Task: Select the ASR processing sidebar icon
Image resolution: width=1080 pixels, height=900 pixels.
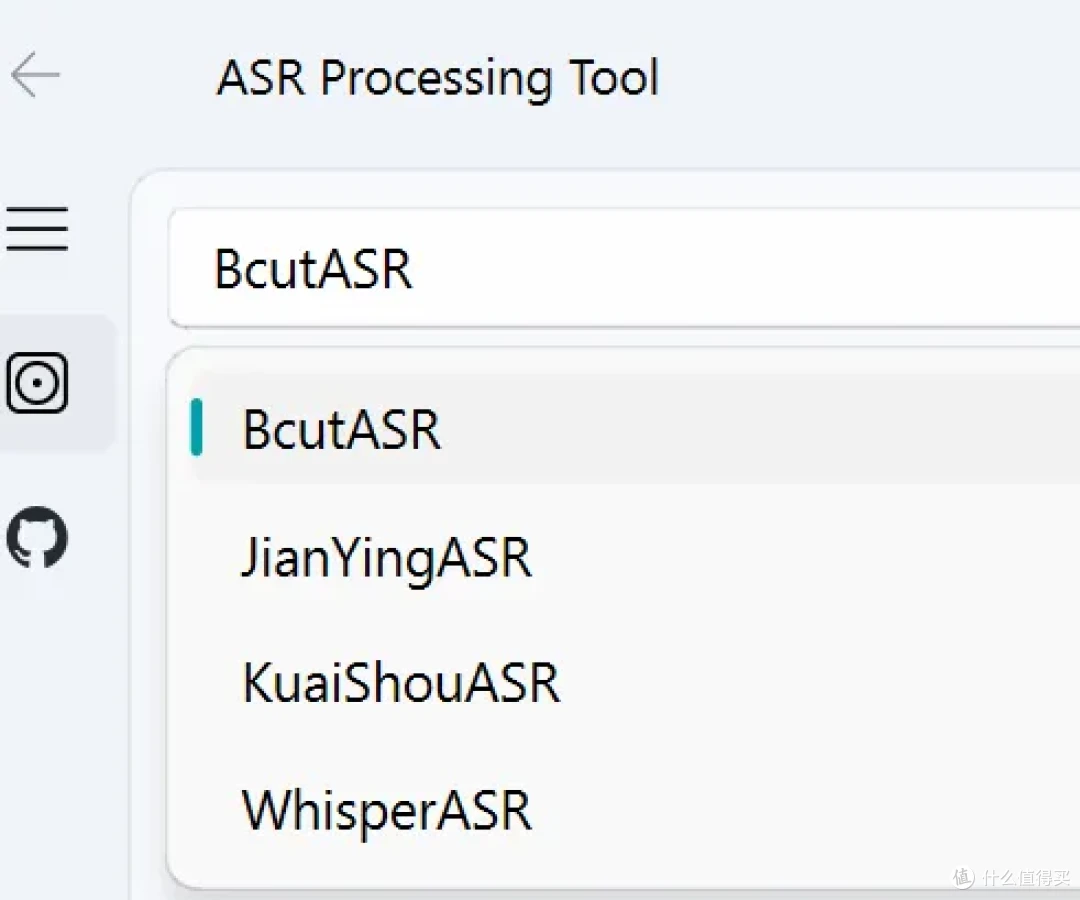Action: click(x=37, y=383)
